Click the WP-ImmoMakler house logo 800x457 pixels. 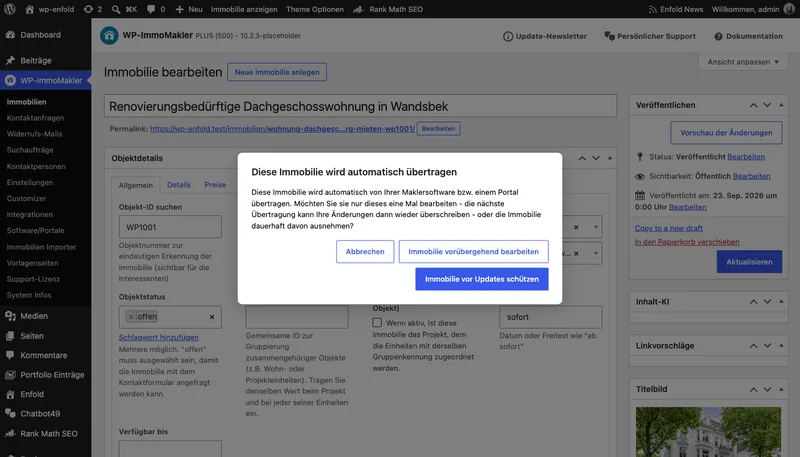click(x=109, y=36)
